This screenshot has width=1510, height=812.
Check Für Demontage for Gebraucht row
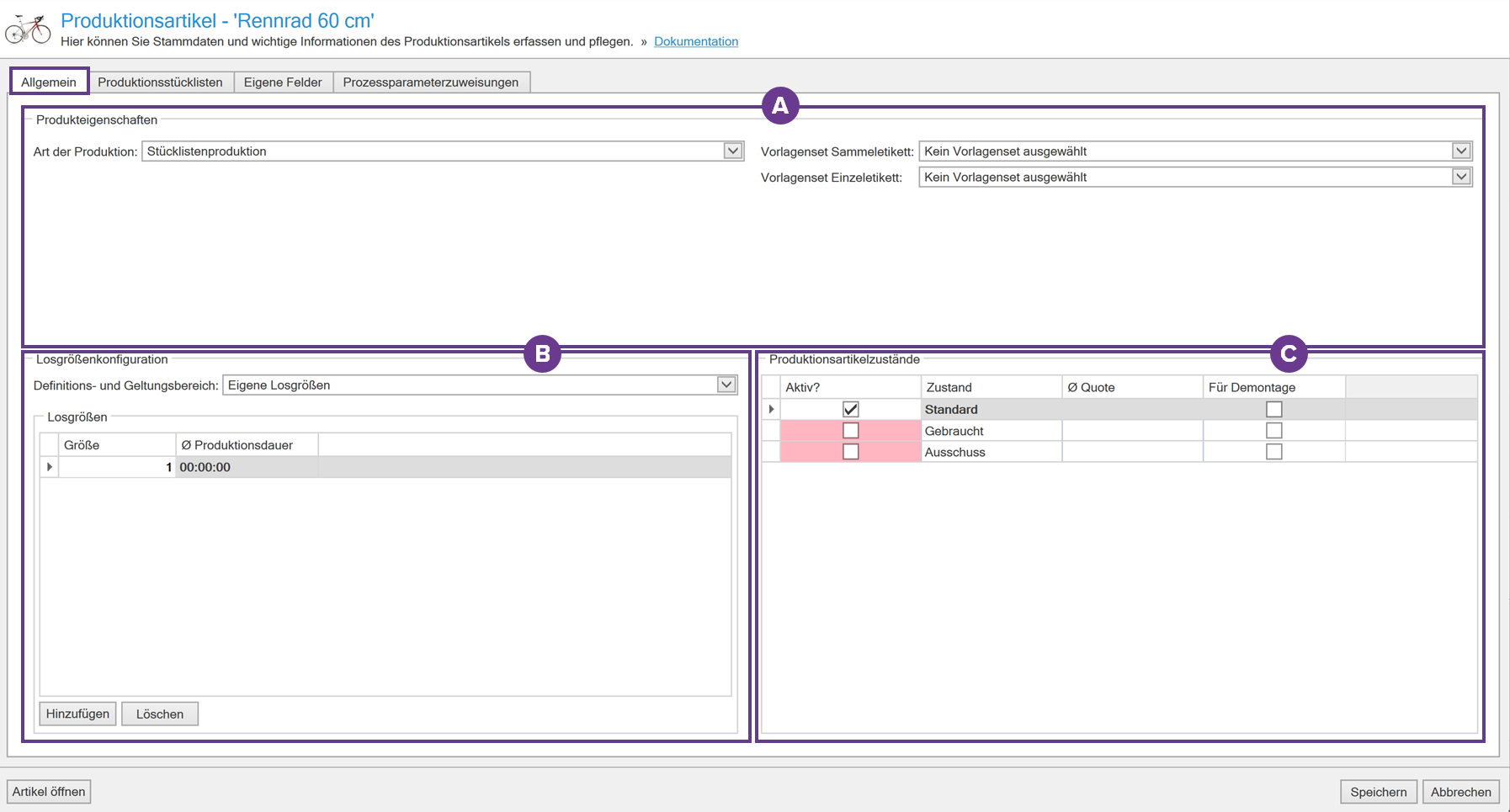(1273, 431)
